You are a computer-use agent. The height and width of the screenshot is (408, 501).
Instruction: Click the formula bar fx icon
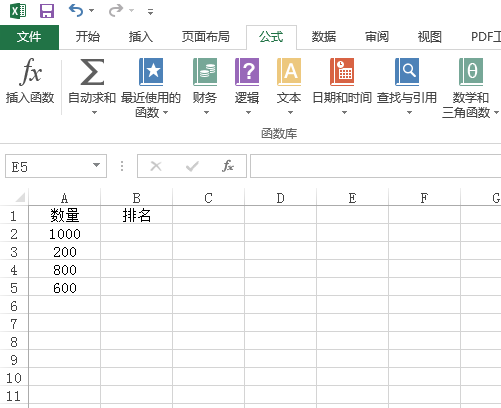[228, 166]
